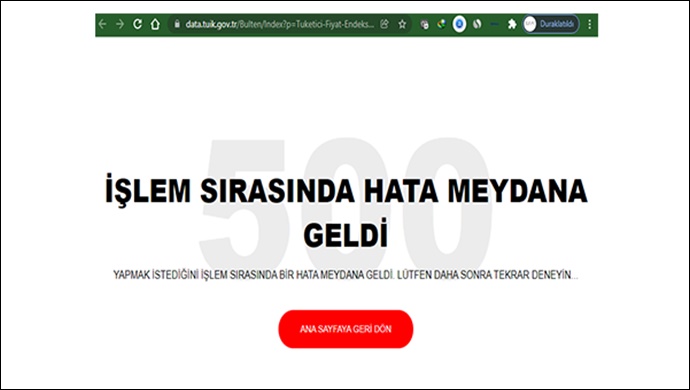This screenshot has height=390, width=690.
Task: Open the Extensions puzzle menu
Action: click(x=512, y=24)
